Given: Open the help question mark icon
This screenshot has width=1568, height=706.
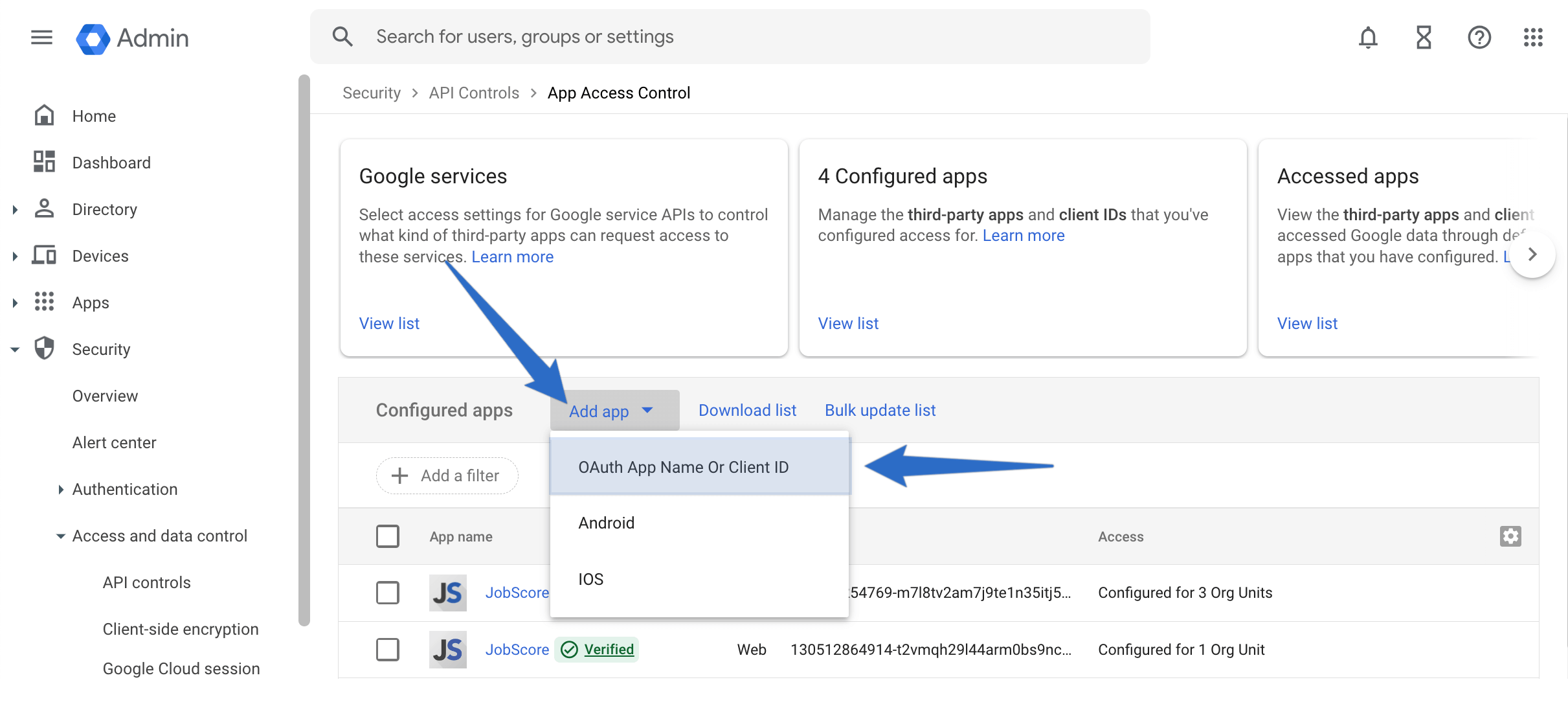Looking at the screenshot, I should click(1479, 38).
